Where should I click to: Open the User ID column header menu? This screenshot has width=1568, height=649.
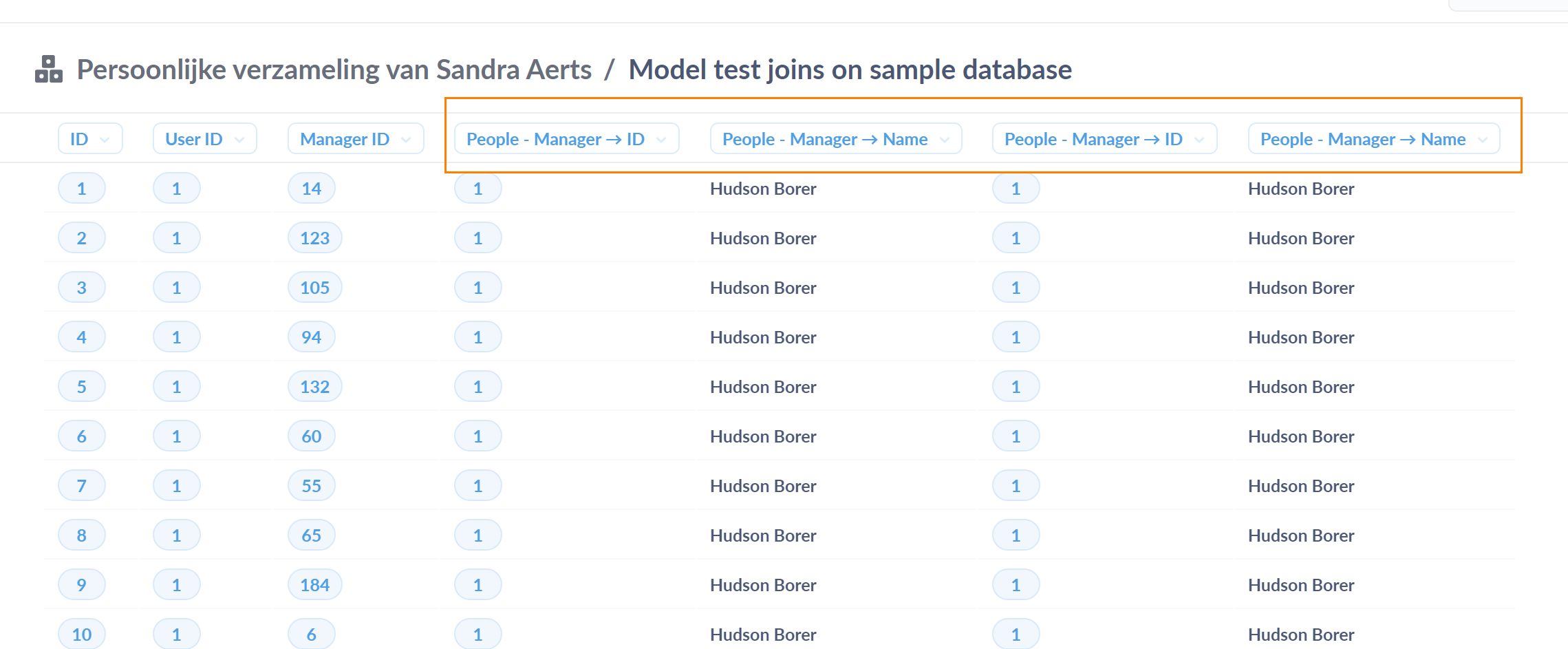[204, 139]
